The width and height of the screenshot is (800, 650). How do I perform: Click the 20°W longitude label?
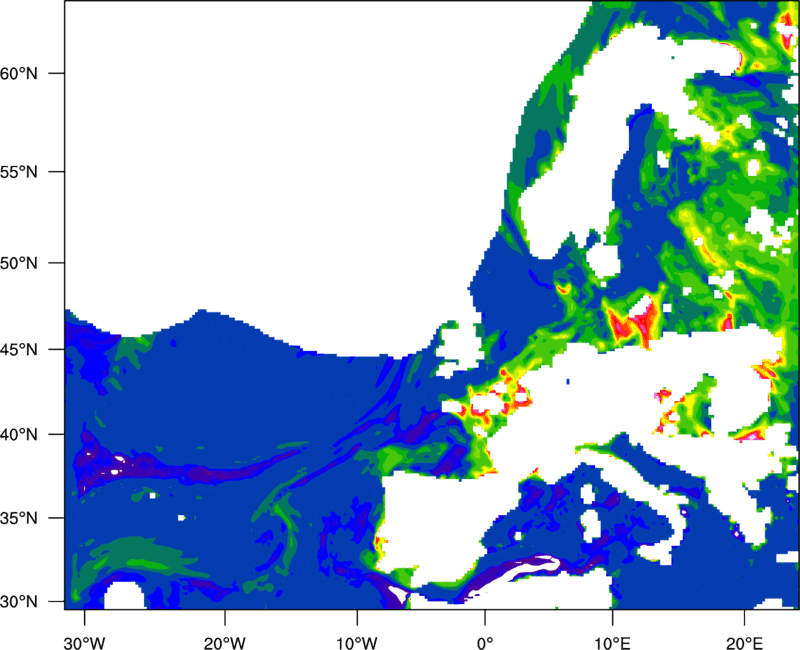pyautogui.click(x=225, y=643)
